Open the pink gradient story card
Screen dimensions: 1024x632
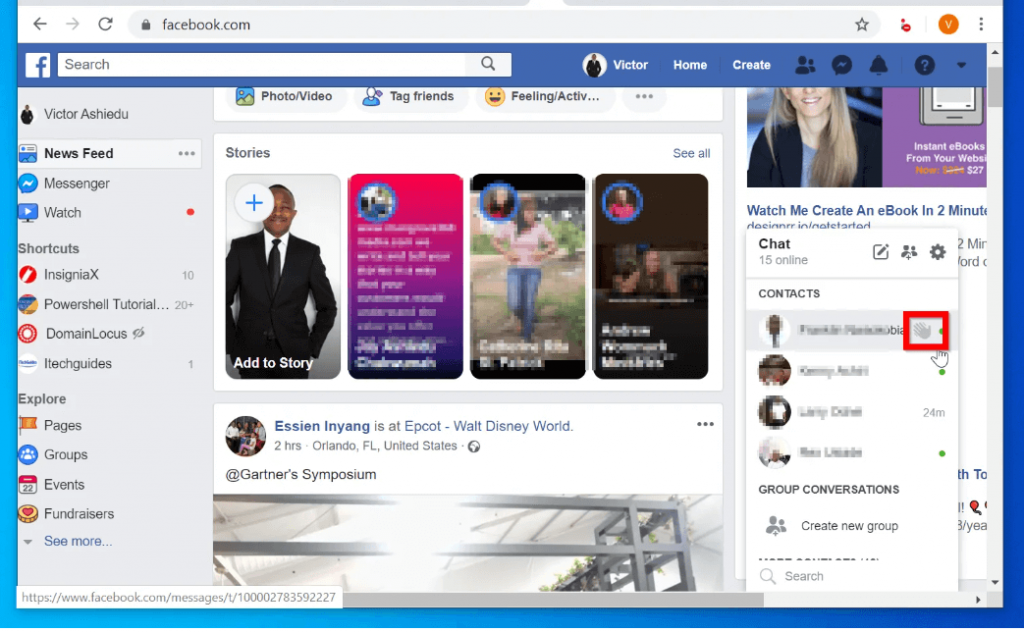click(x=405, y=276)
